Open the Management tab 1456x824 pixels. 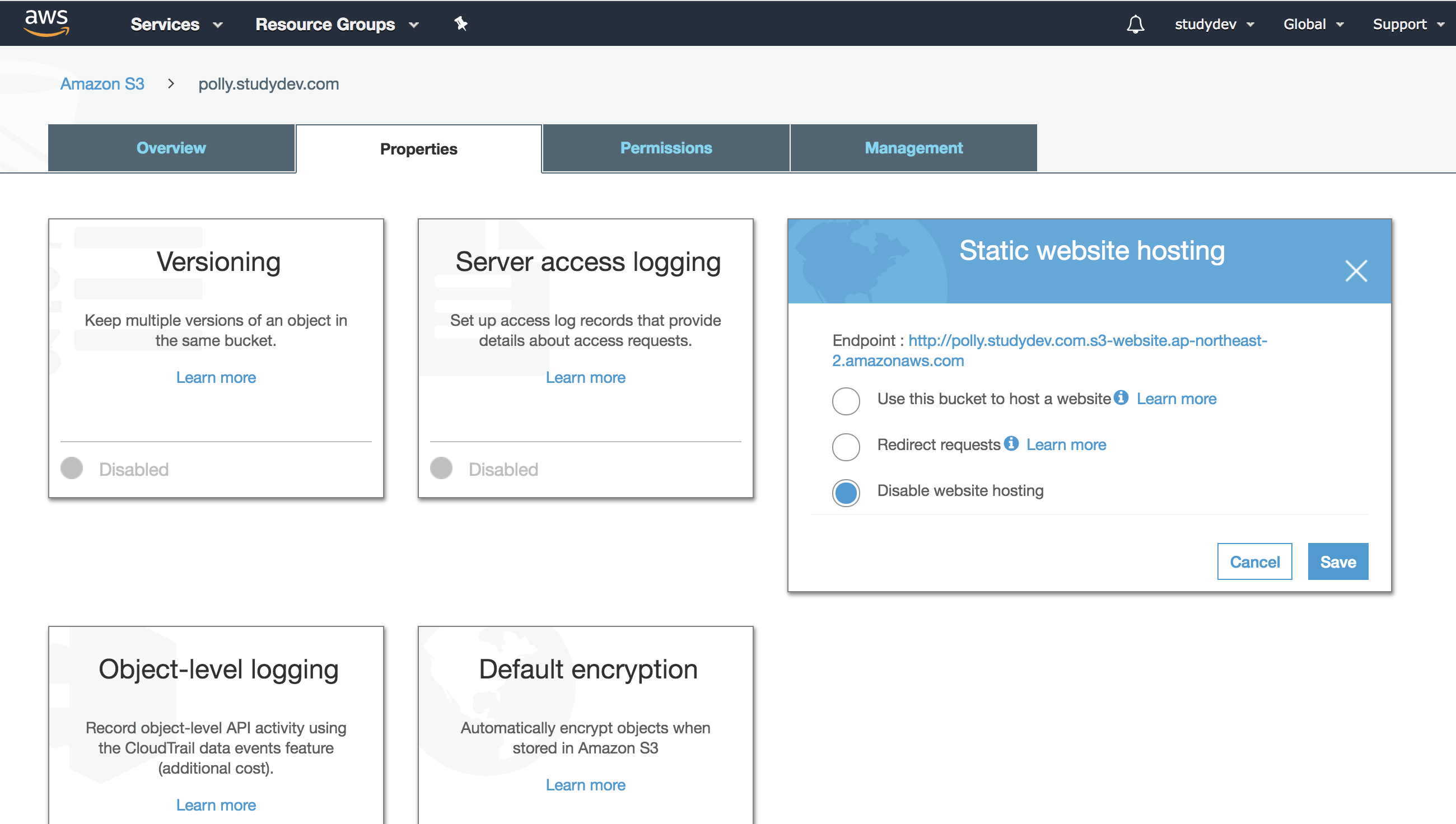pos(914,148)
